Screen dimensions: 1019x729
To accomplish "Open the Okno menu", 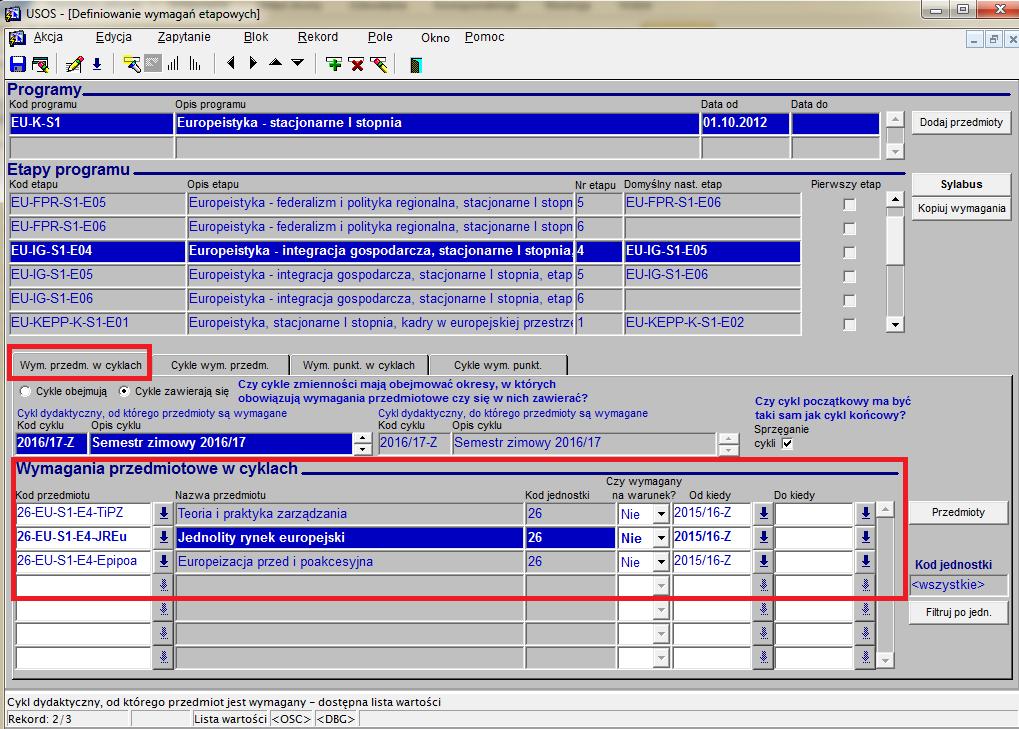I will pyautogui.click(x=435, y=38).
